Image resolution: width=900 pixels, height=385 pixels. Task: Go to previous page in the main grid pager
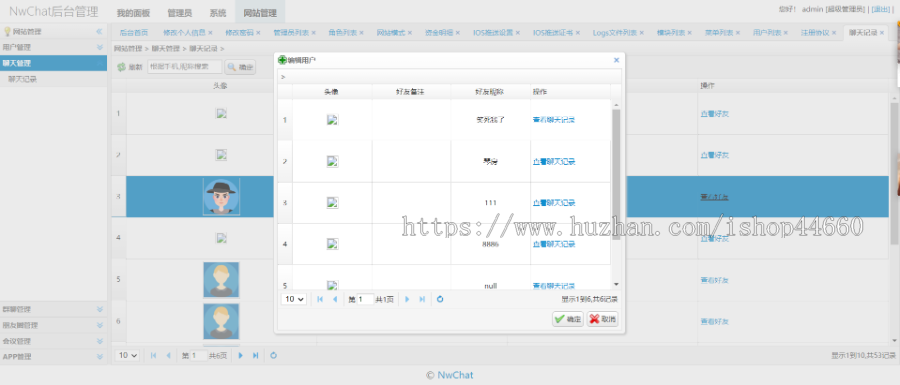click(x=169, y=355)
